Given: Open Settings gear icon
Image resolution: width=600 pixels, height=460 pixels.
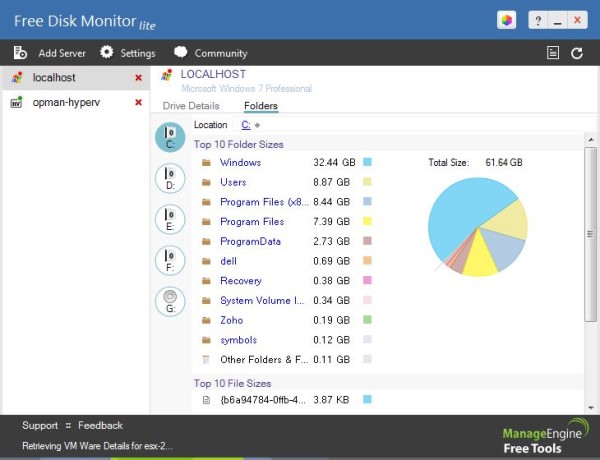Looking at the screenshot, I should tap(107, 52).
